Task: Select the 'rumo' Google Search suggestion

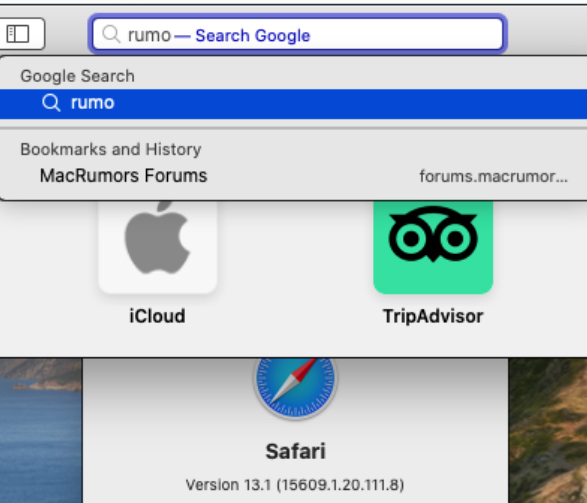Action: pos(294,104)
